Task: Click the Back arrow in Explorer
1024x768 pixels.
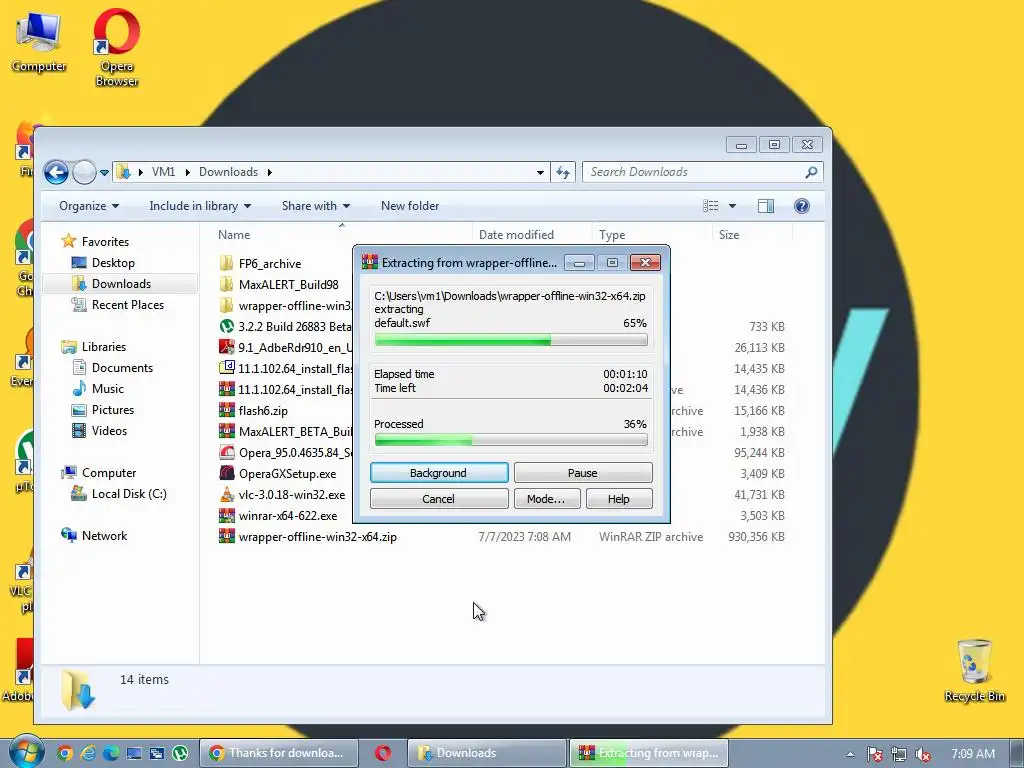Action: click(56, 172)
